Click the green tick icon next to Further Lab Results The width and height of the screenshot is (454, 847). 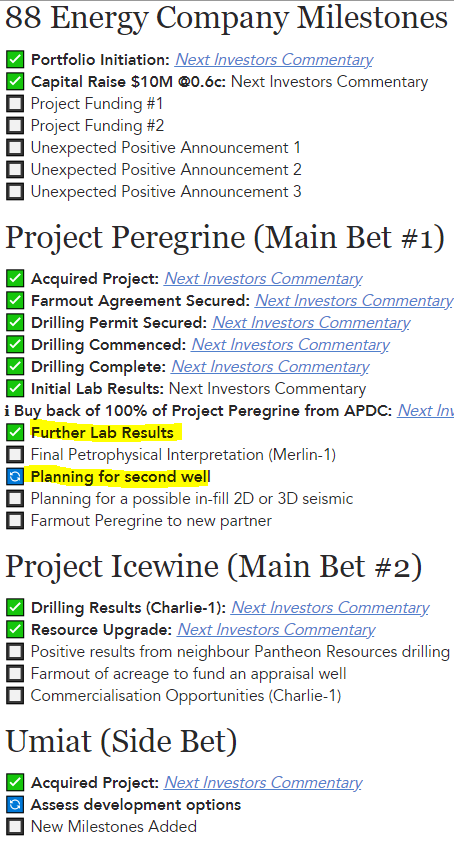(x=15, y=433)
